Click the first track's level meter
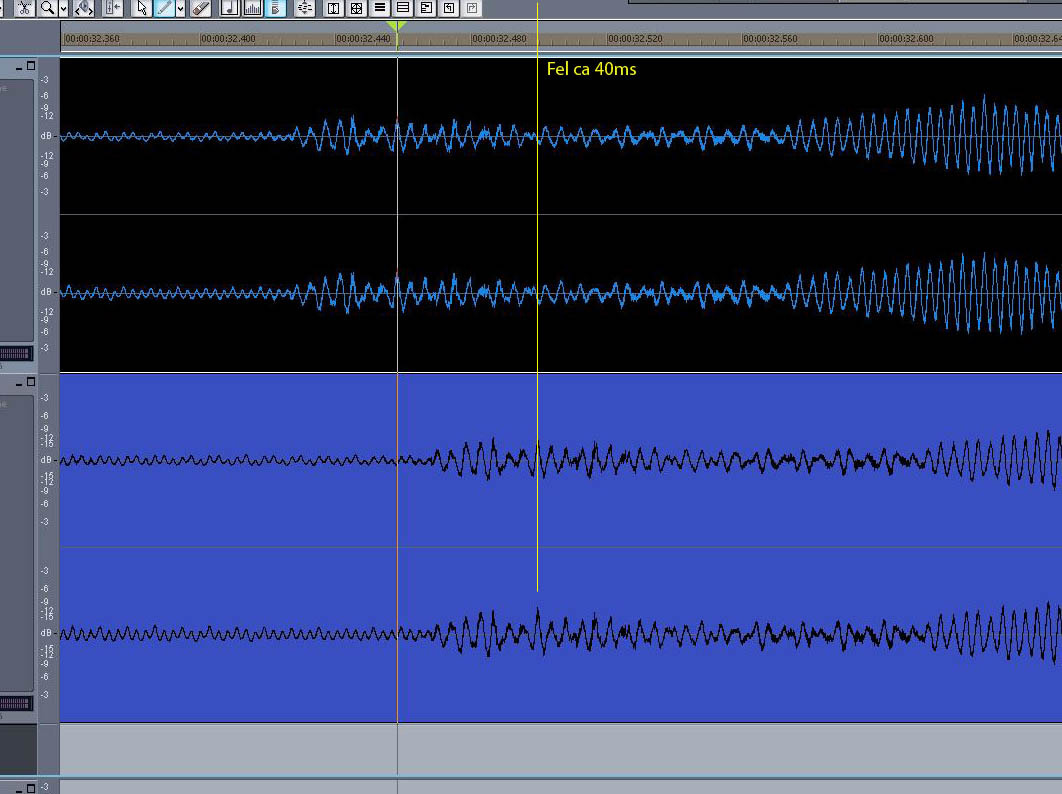Screen dimensions: 1062x794 16,353
